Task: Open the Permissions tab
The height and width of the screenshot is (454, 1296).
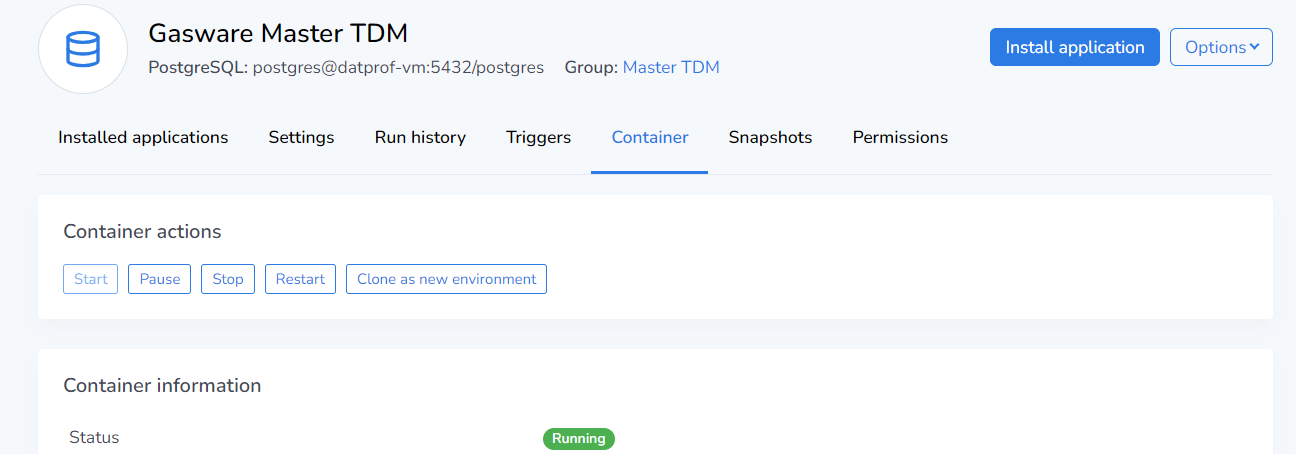Action: coord(900,137)
